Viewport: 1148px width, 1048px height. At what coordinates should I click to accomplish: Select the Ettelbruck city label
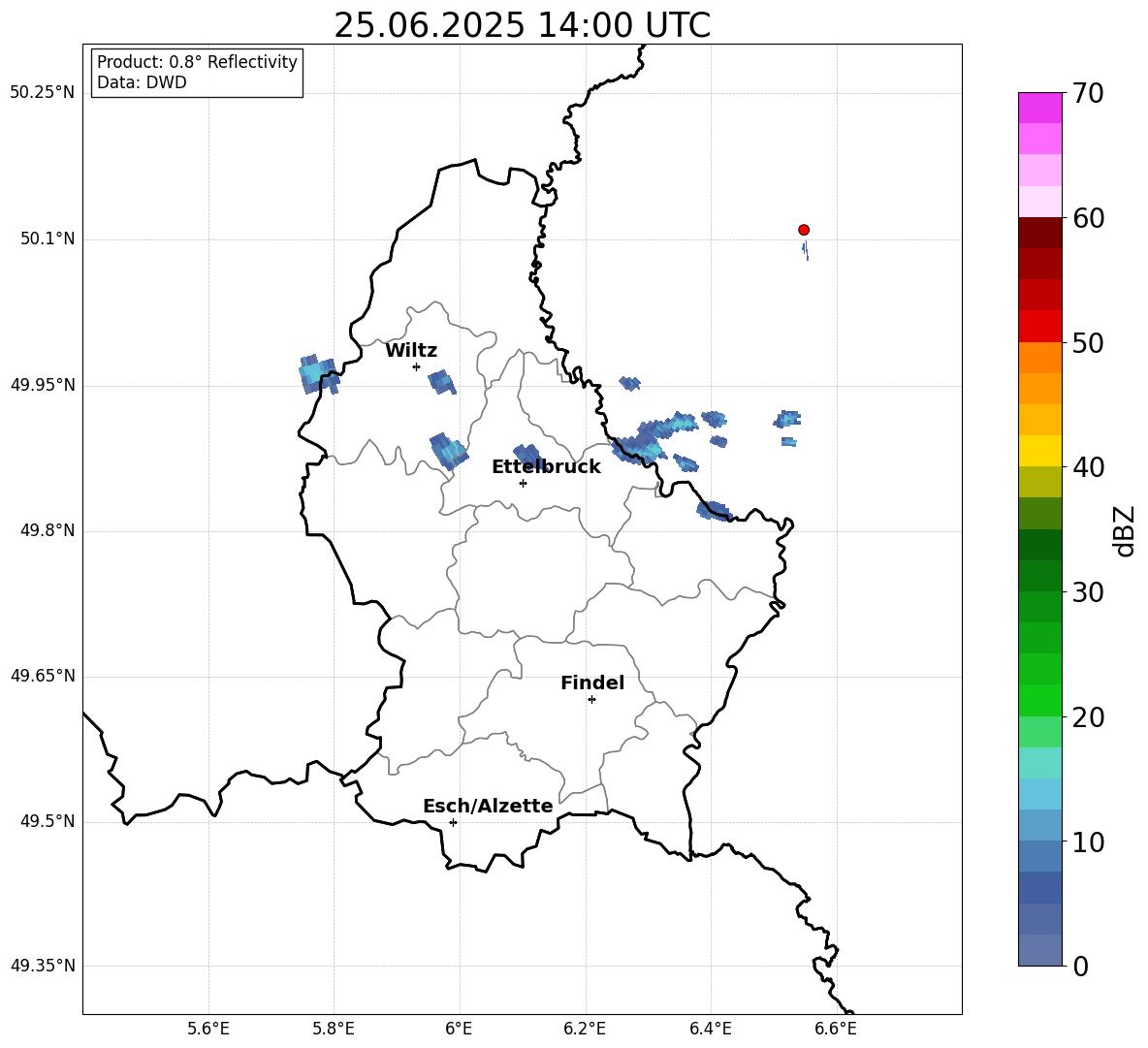tap(546, 467)
